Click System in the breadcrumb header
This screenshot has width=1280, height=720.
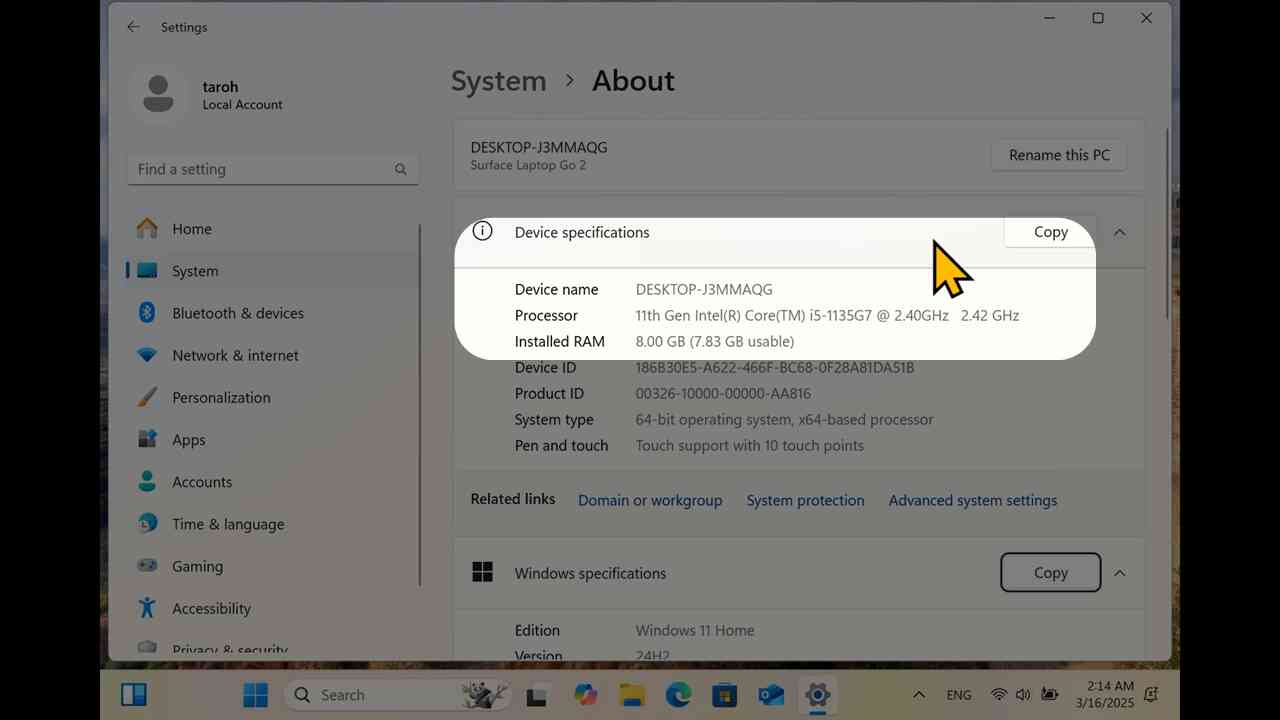tap(498, 81)
